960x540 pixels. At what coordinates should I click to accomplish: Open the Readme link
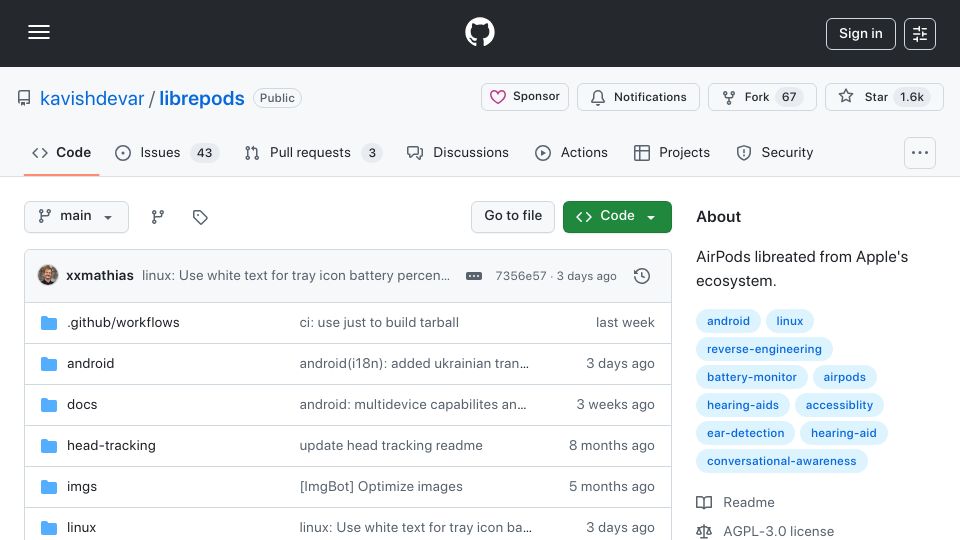click(x=735, y=503)
